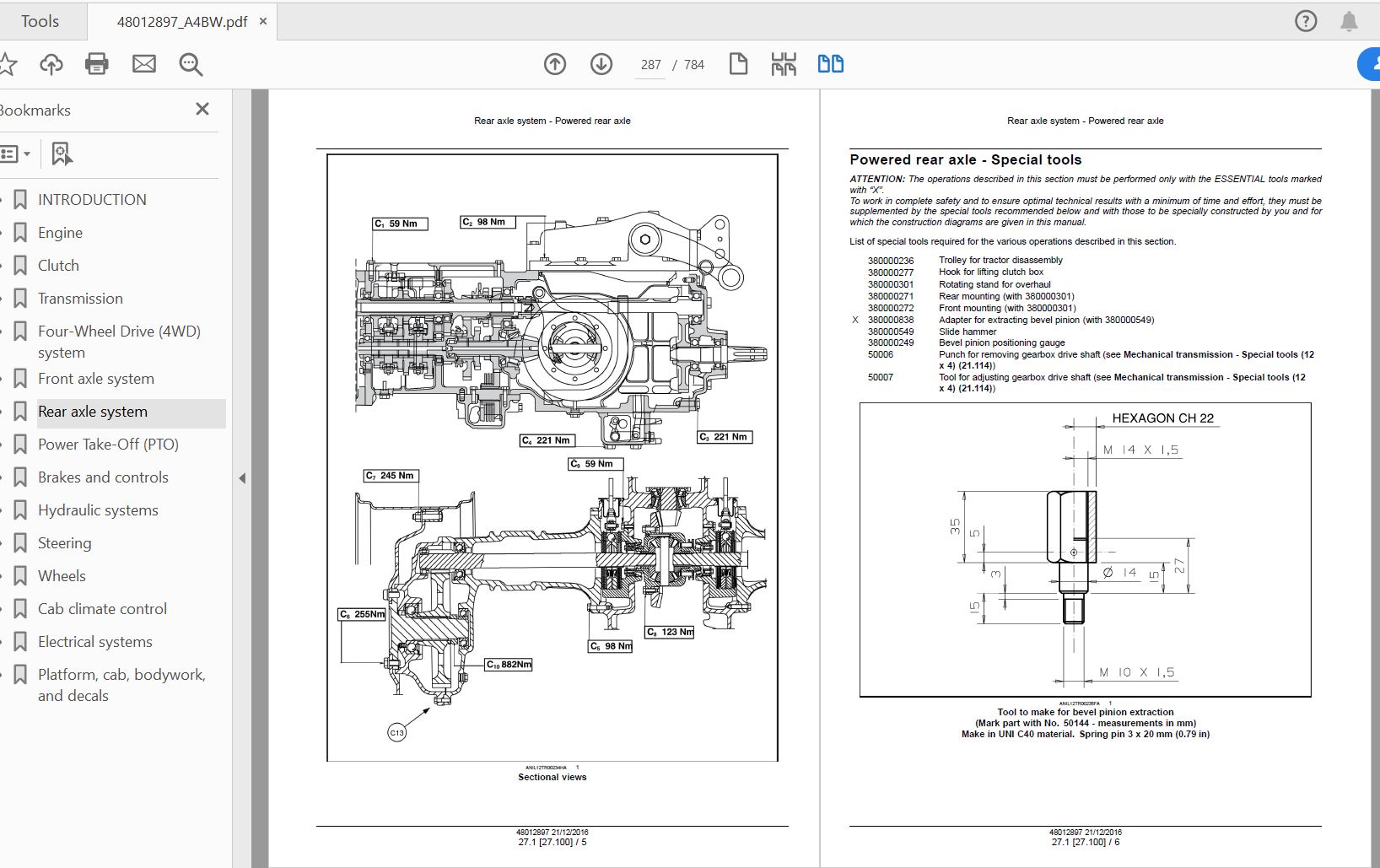
Task: Click the bookmark icon beside Electrical systems
Action: pyautogui.click(x=20, y=642)
